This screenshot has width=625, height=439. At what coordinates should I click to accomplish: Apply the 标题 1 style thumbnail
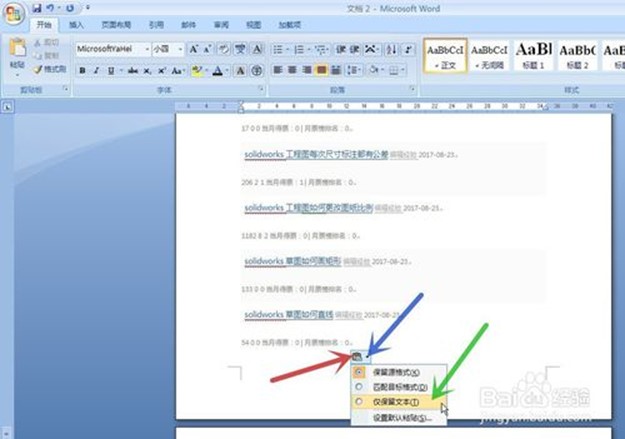(x=533, y=54)
